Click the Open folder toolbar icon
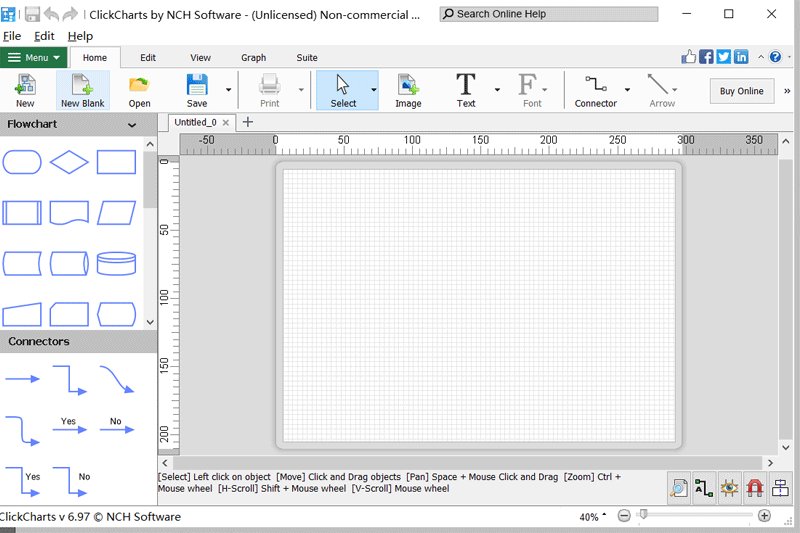Screen dimensions: 800x533 (139, 90)
